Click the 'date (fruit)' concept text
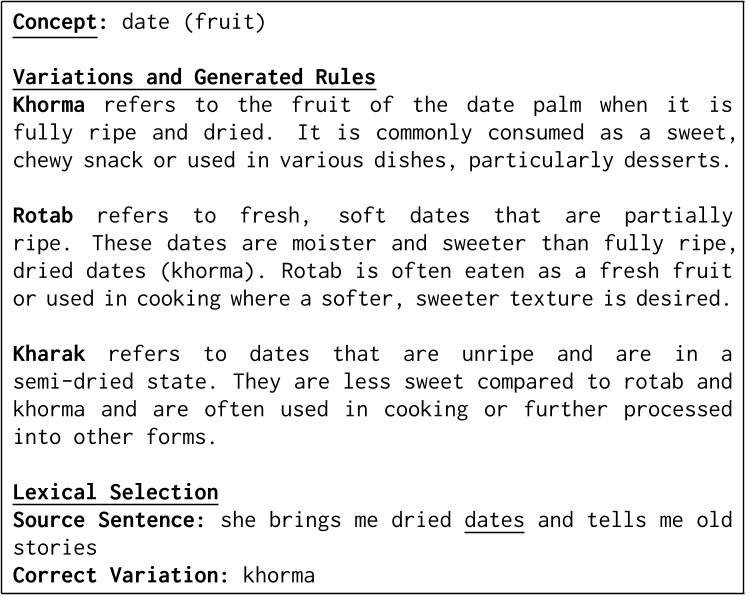 click(194, 22)
